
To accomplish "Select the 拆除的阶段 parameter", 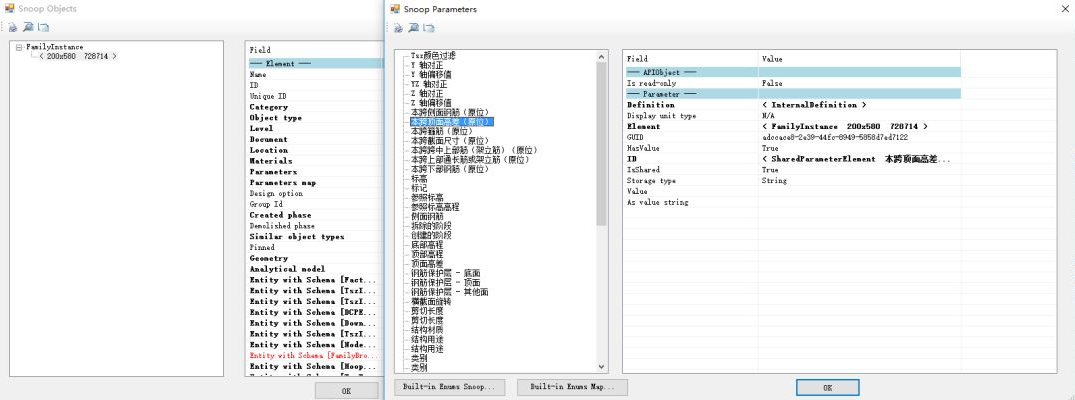I will pyautogui.click(x=431, y=225).
